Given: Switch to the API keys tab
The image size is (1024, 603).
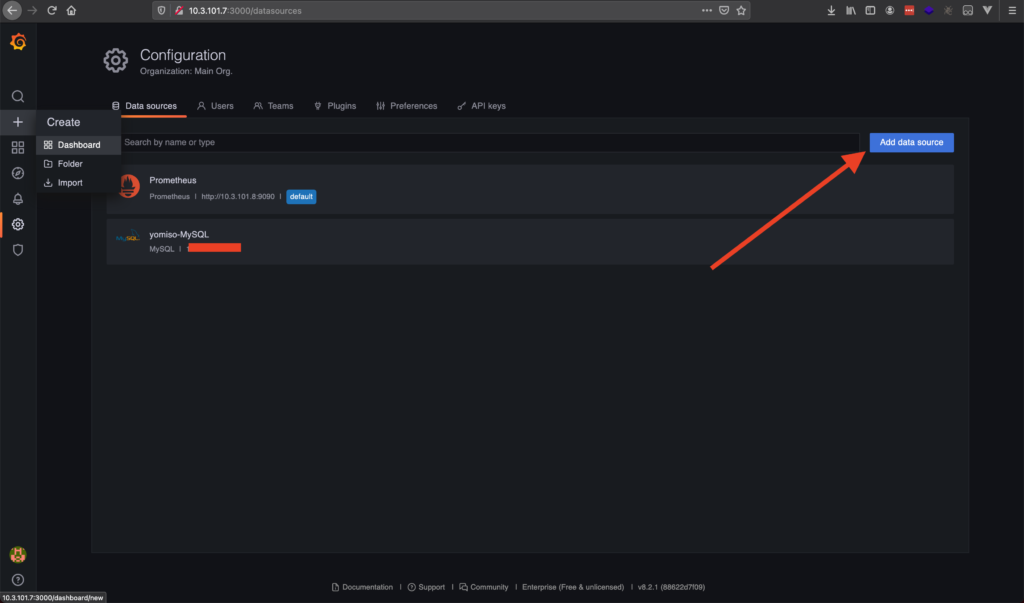Looking at the screenshot, I should coord(481,106).
